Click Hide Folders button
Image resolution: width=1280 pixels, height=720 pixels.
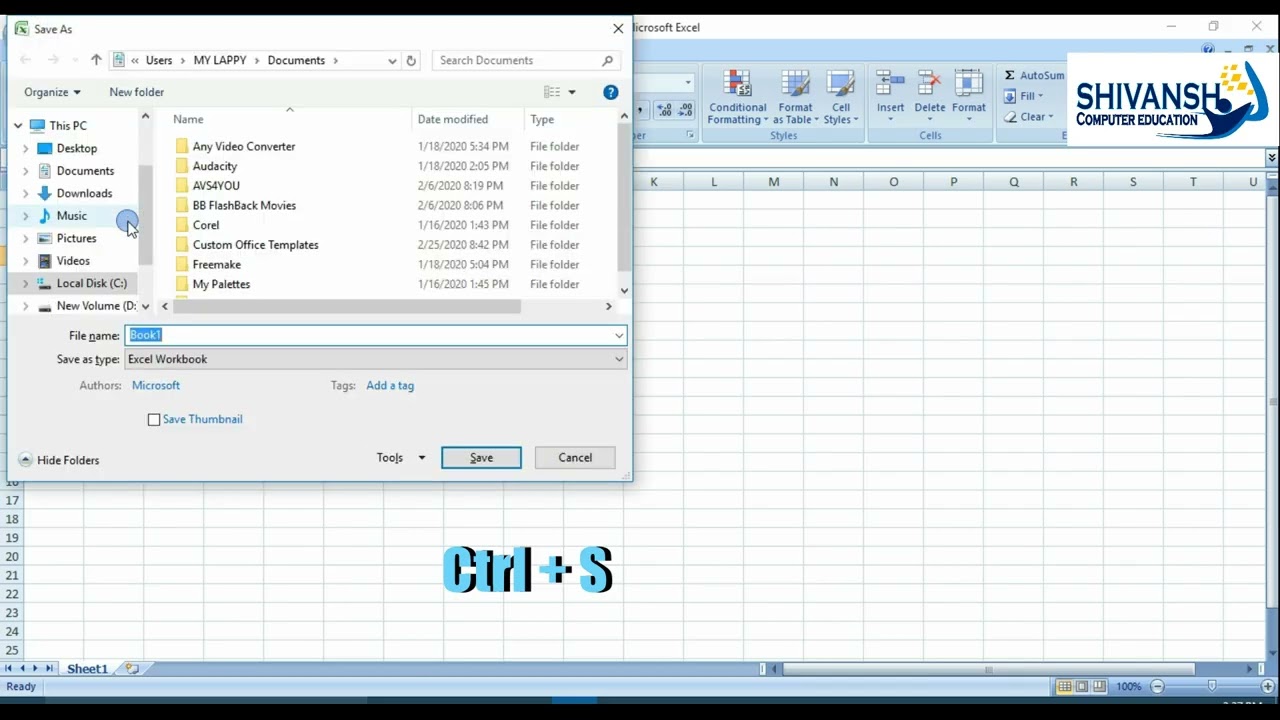click(59, 460)
